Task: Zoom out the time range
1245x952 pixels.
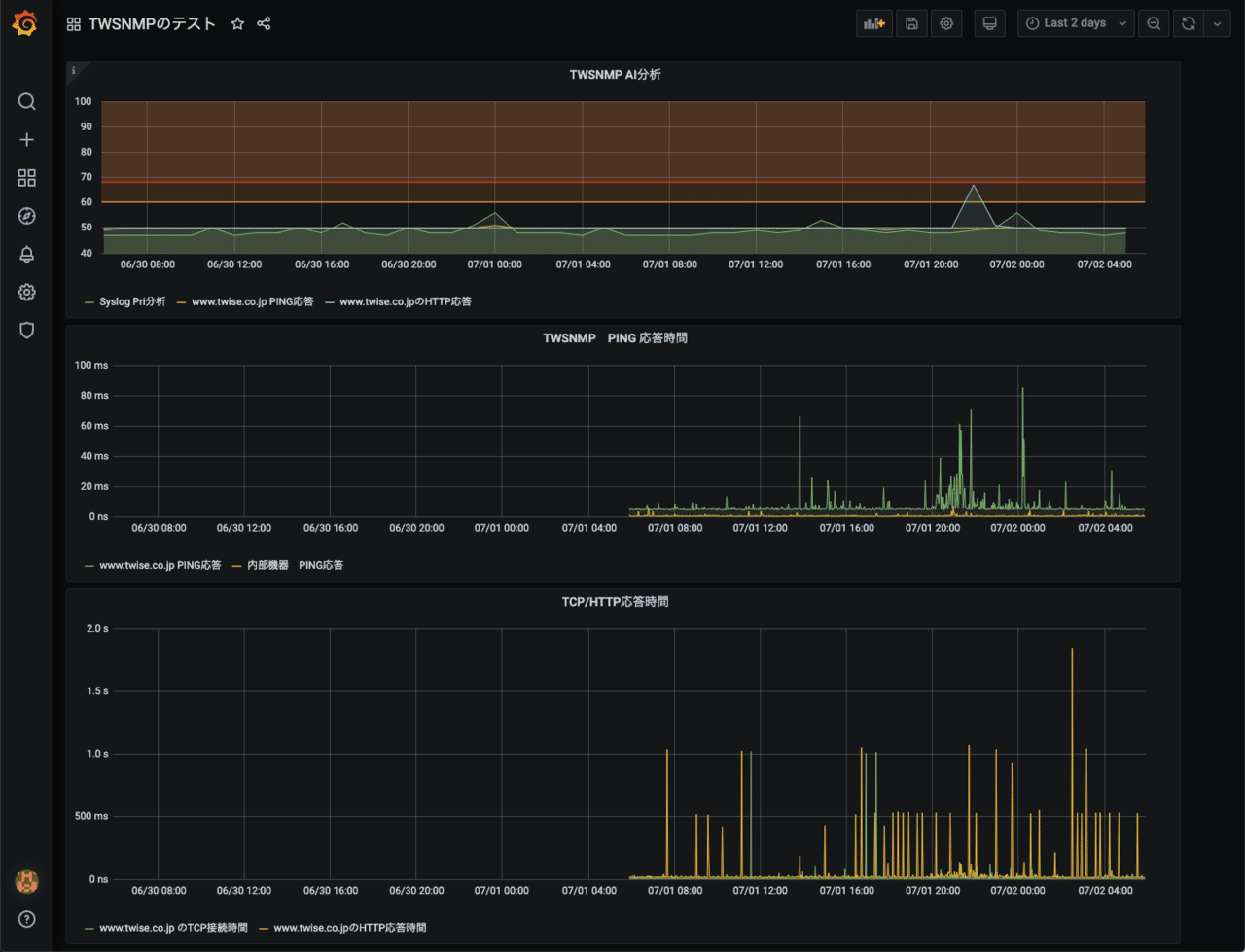Action: pos(1154,24)
